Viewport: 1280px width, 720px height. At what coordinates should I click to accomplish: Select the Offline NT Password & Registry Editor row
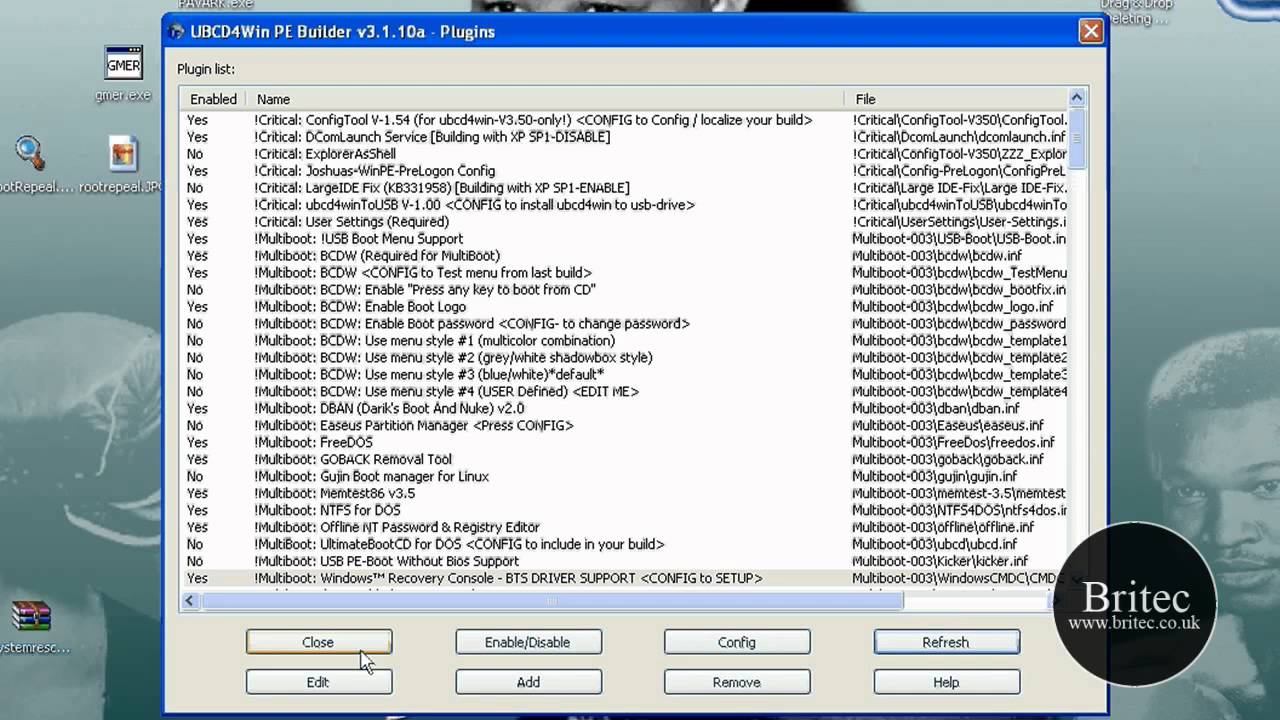[x=624, y=527]
